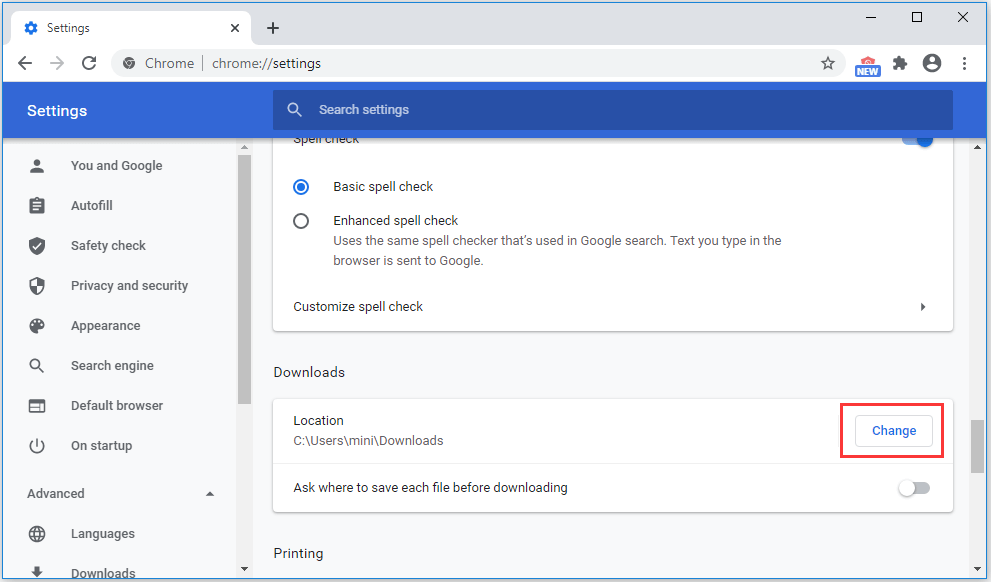Screen dimensions: 991x582
Task: Click the magnifier icon for Search engine
Action: click(x=37, y=366)
